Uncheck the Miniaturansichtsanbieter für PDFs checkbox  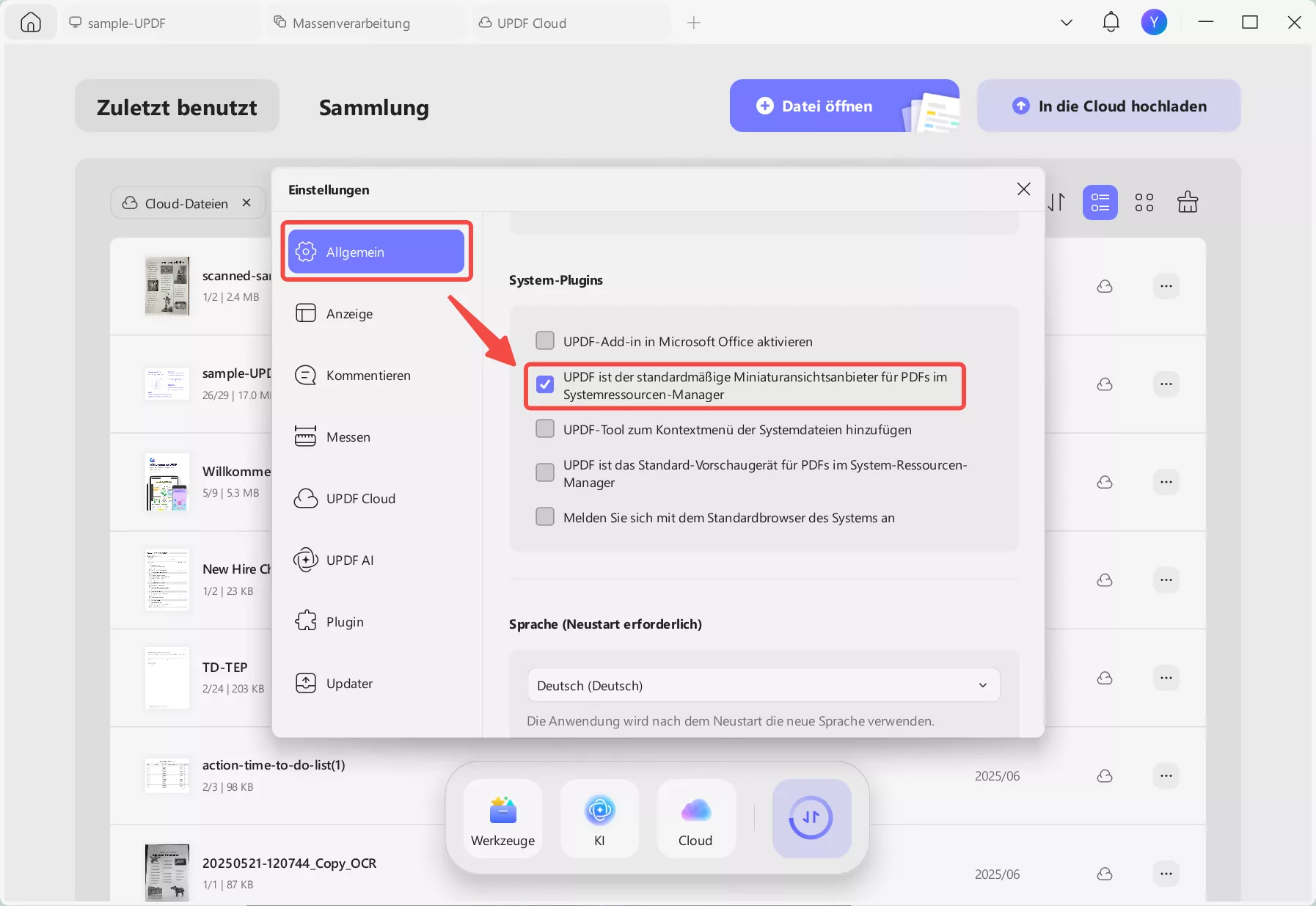pyautogui.click(x=545, y=384)
